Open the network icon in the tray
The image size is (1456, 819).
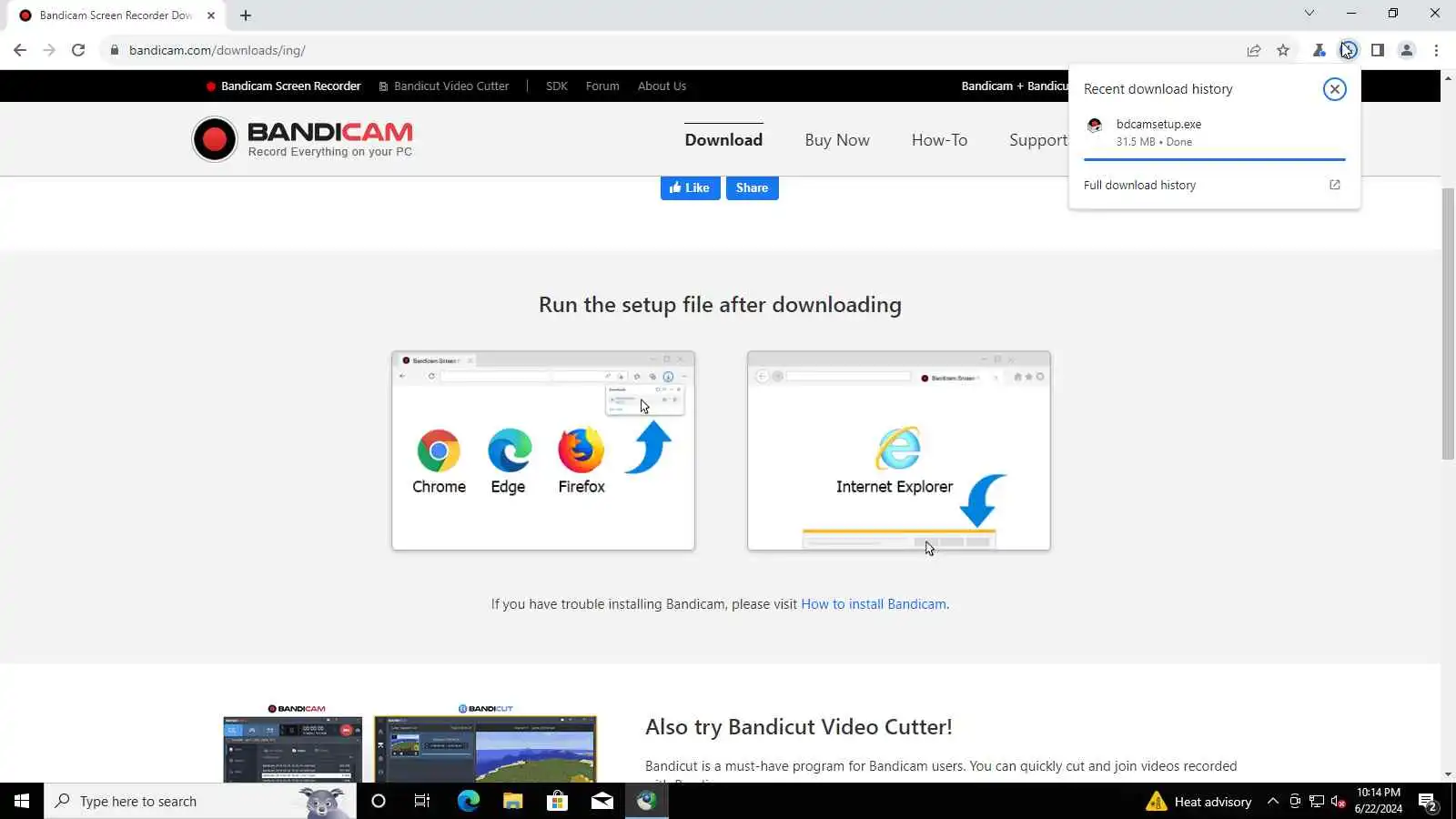1317,801
